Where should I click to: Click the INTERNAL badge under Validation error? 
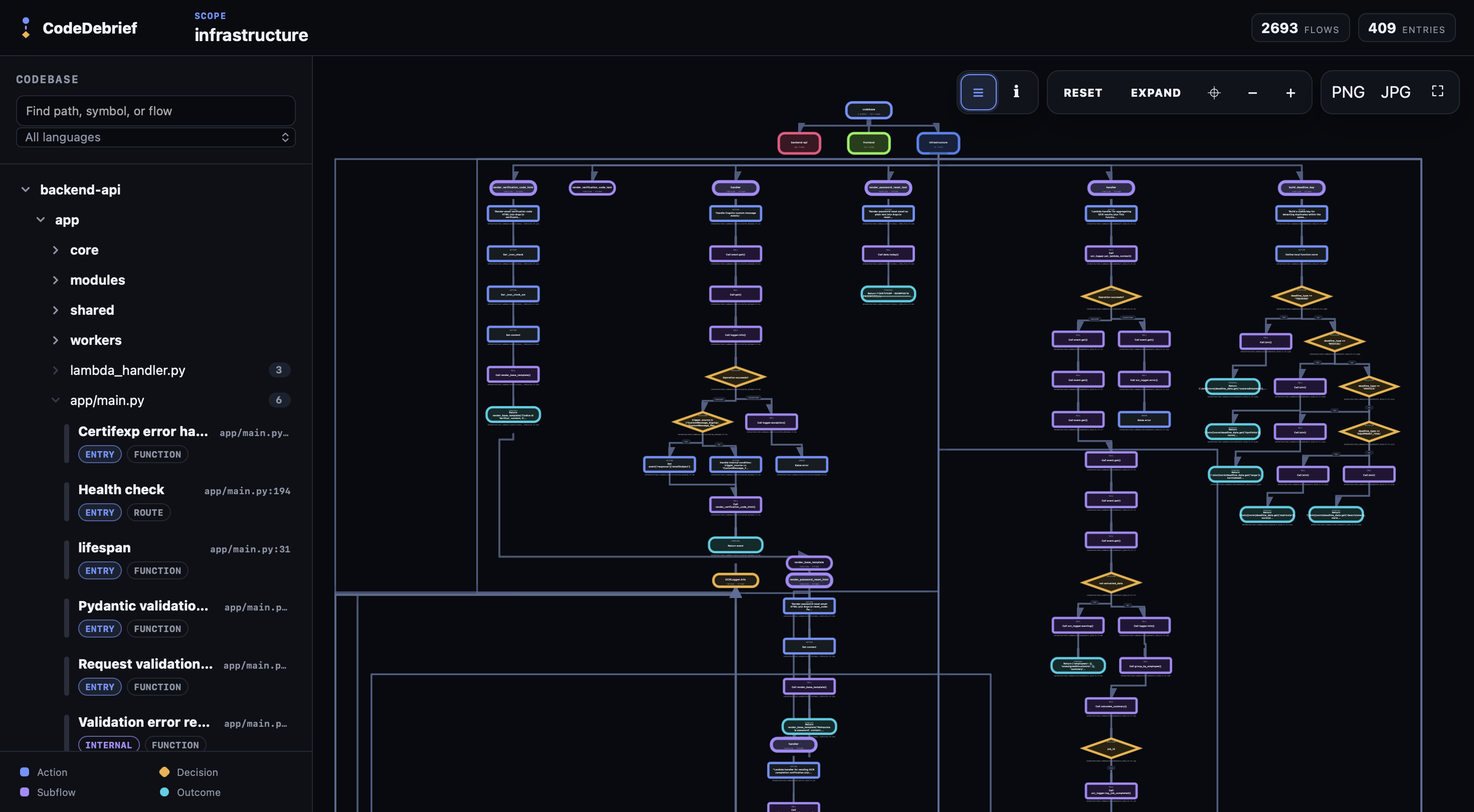click(x=109, y=744)
